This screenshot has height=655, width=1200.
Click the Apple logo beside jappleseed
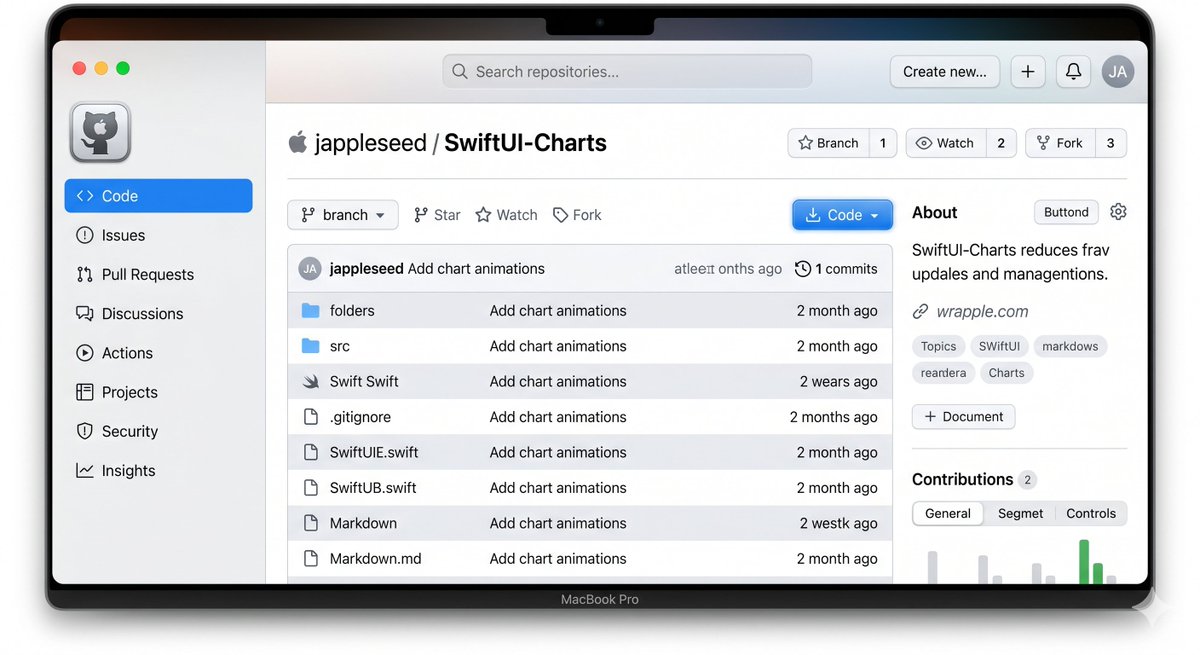click(297, 142)
